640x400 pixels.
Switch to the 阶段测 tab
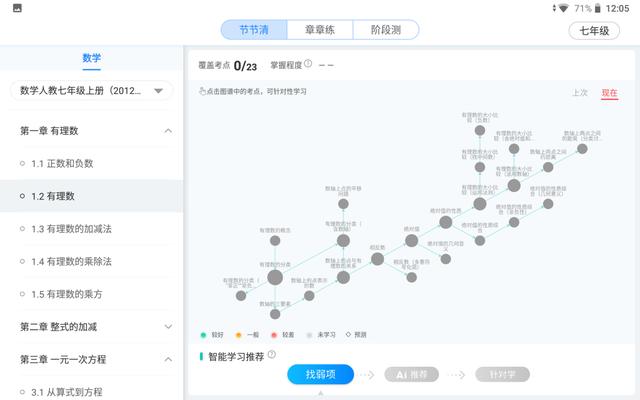coord(386,30)
